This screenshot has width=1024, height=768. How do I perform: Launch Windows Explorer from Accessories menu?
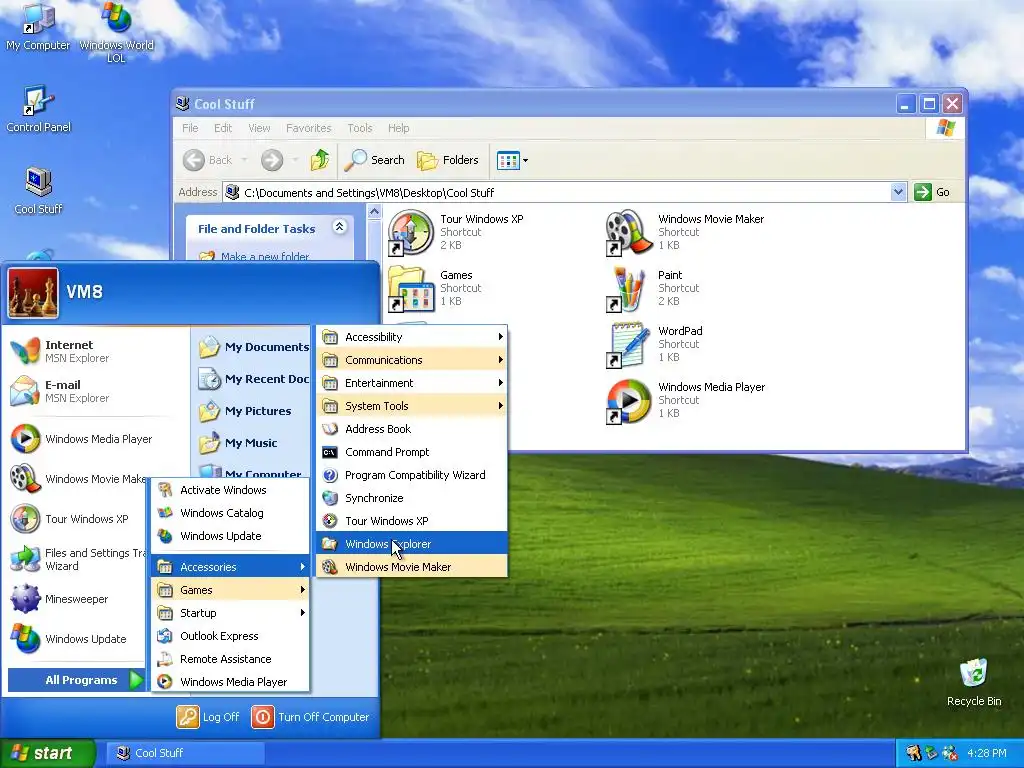point(412,544)
